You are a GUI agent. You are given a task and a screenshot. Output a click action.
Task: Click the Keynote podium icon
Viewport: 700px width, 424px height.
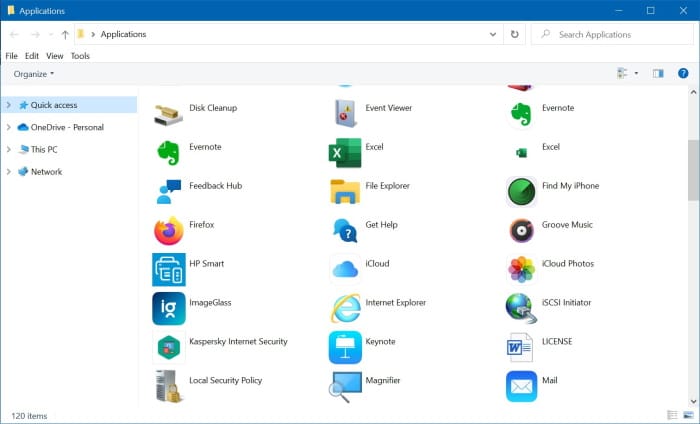click(x=345, y=347)
